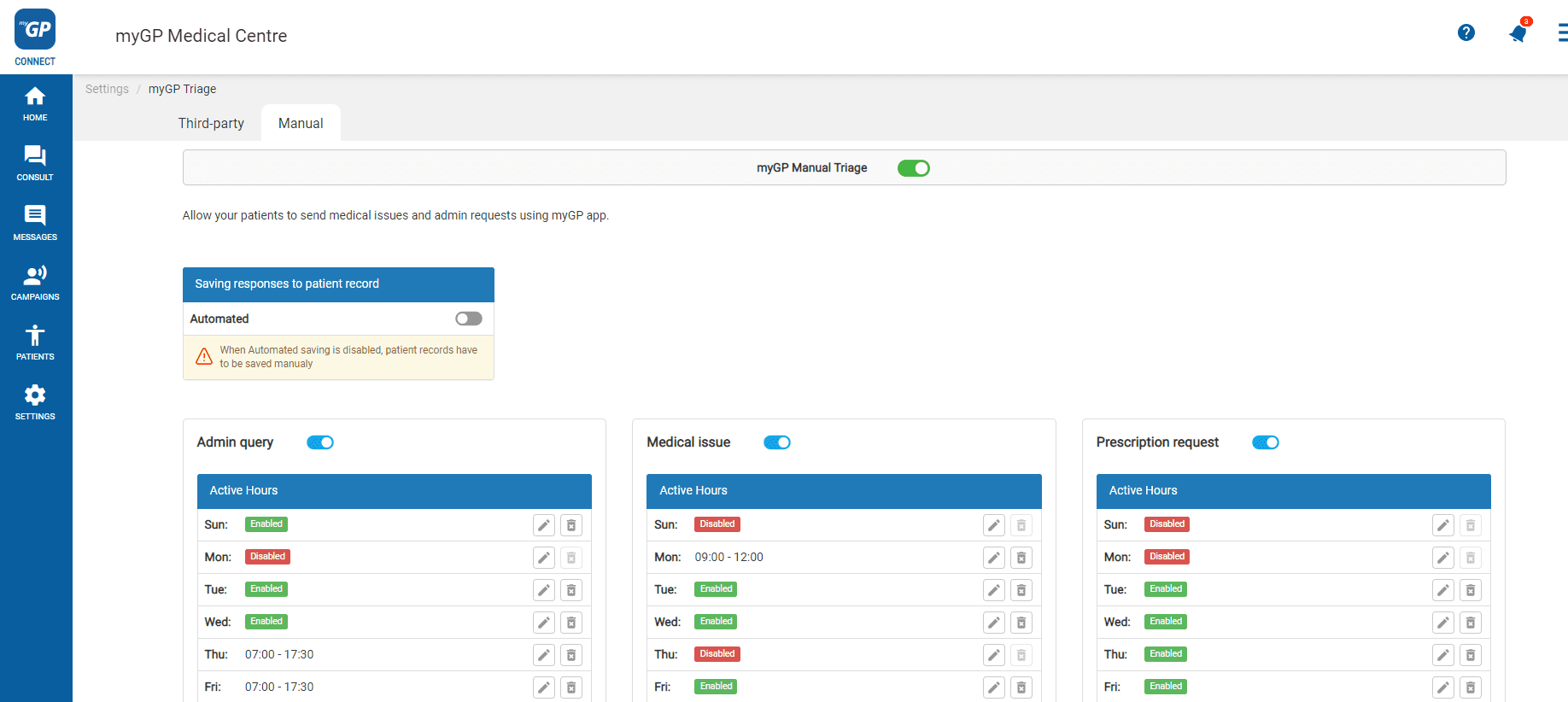Click myGP Triage breadcrumb
This screenshot has width=1568, height=702.
182,89
